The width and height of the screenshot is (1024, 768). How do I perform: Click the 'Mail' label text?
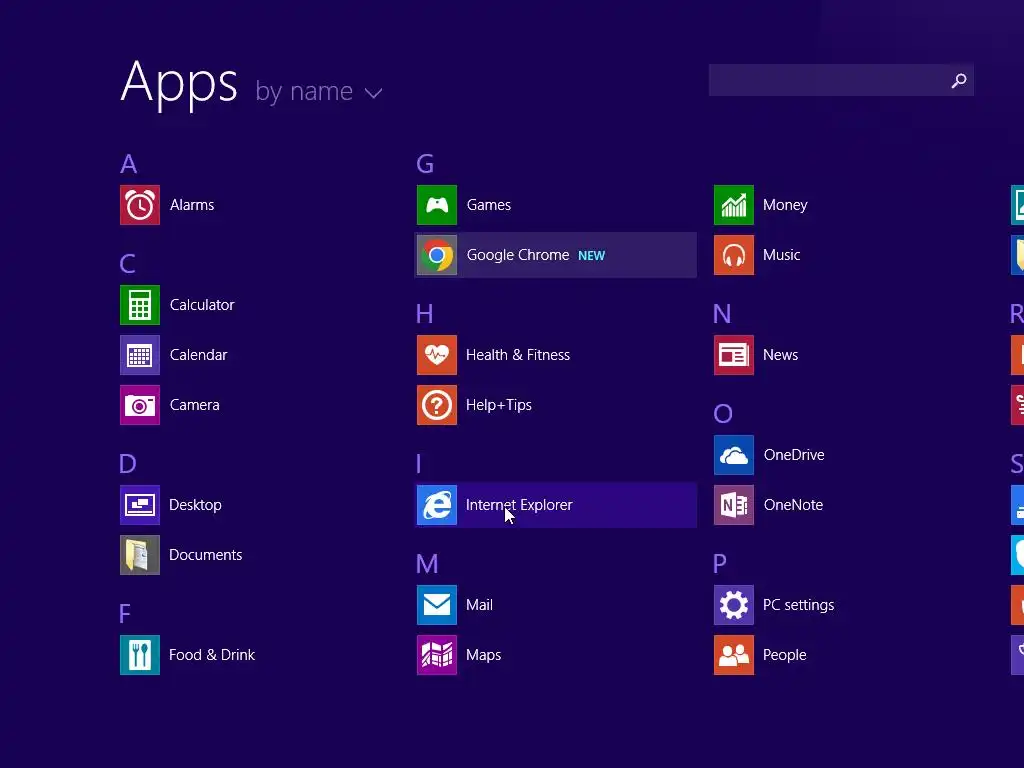tap(479, 605)
